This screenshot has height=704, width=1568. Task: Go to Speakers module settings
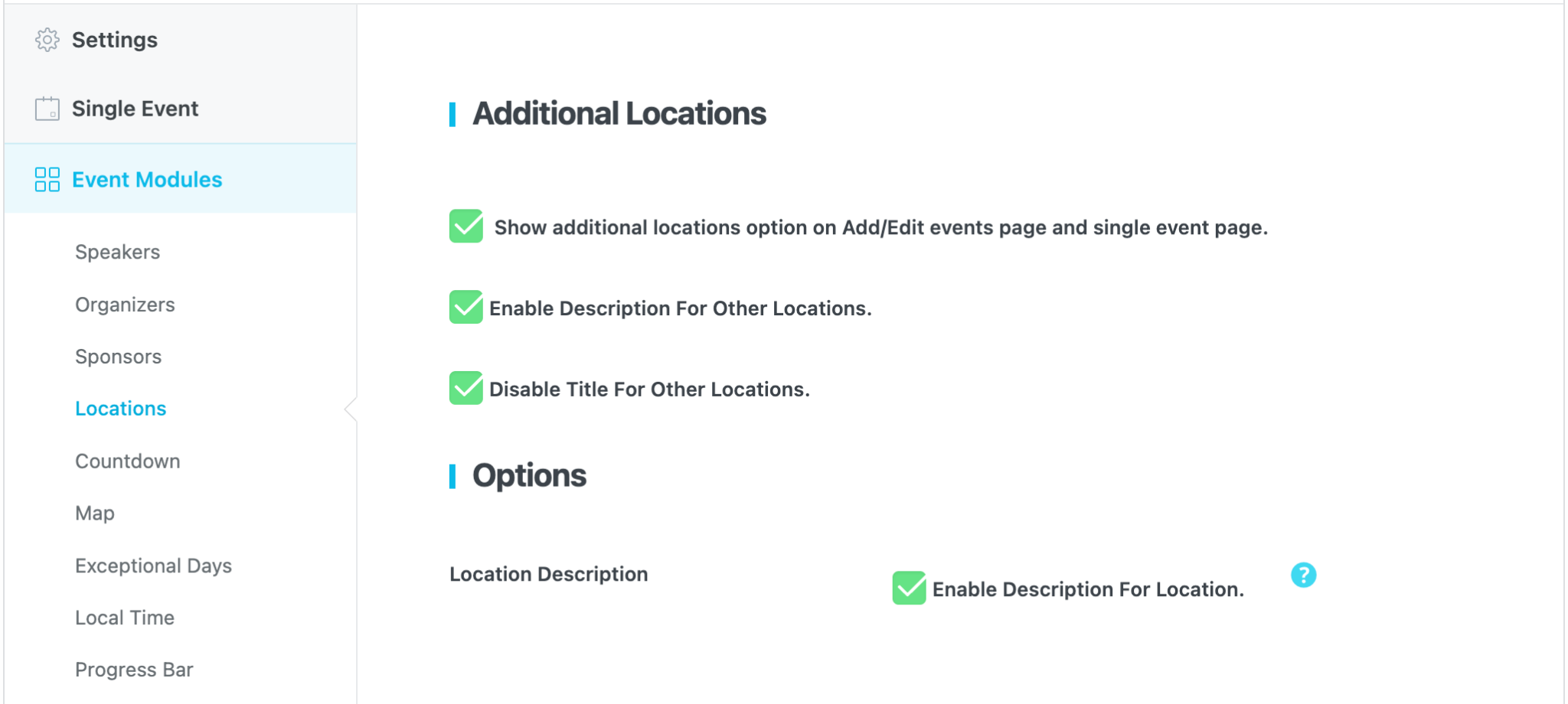pos(118,252)
